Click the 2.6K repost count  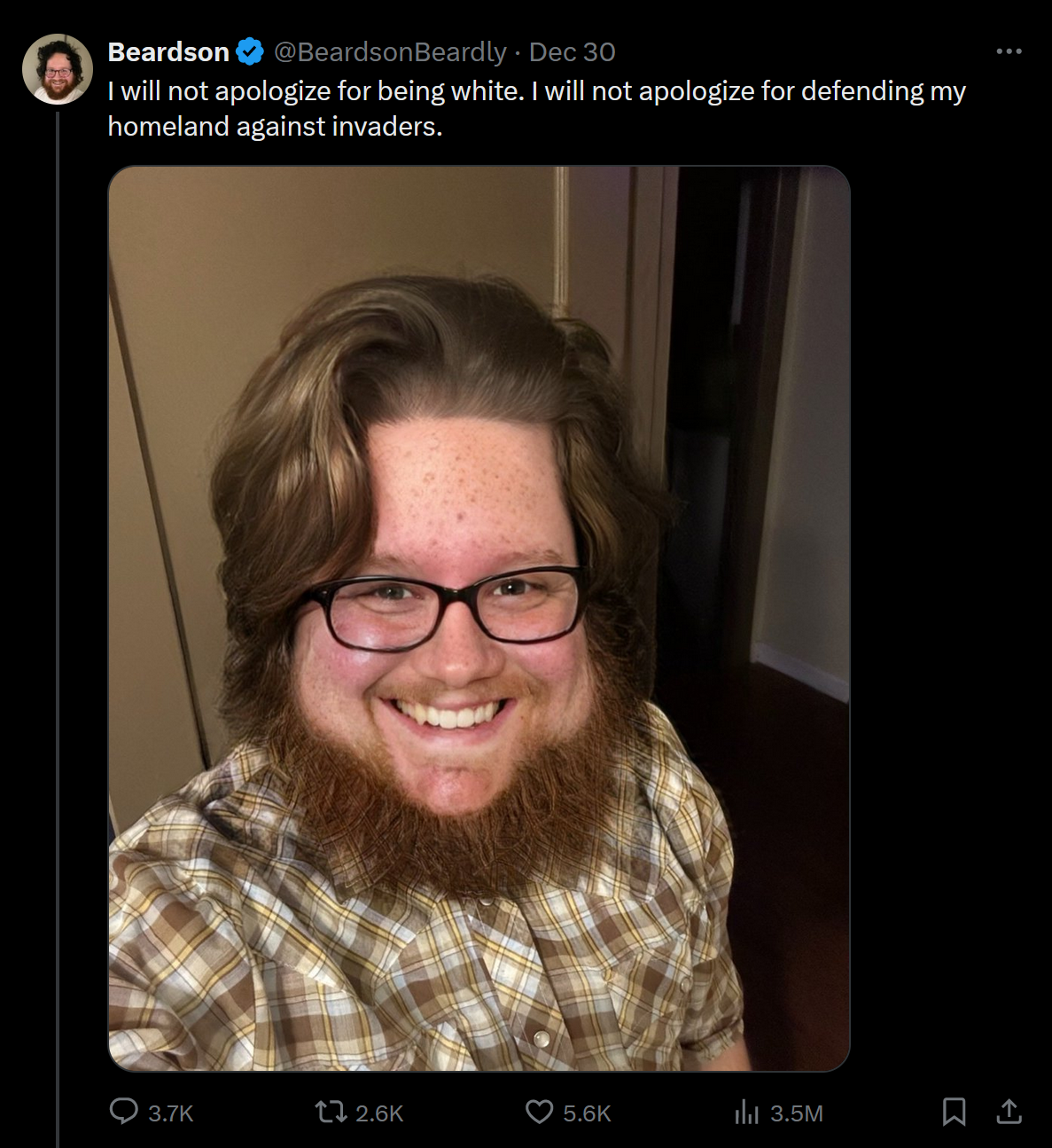(379, 1113)
